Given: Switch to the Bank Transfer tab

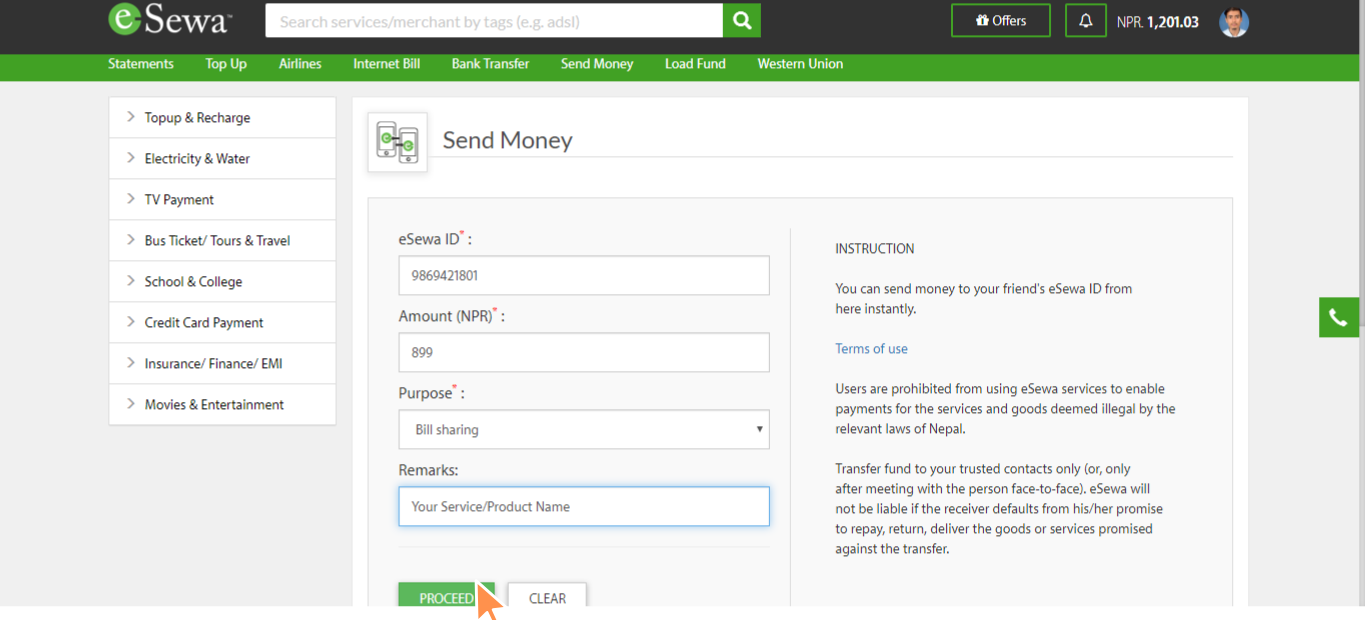Looking at the screenshot, I should point(490,64).
